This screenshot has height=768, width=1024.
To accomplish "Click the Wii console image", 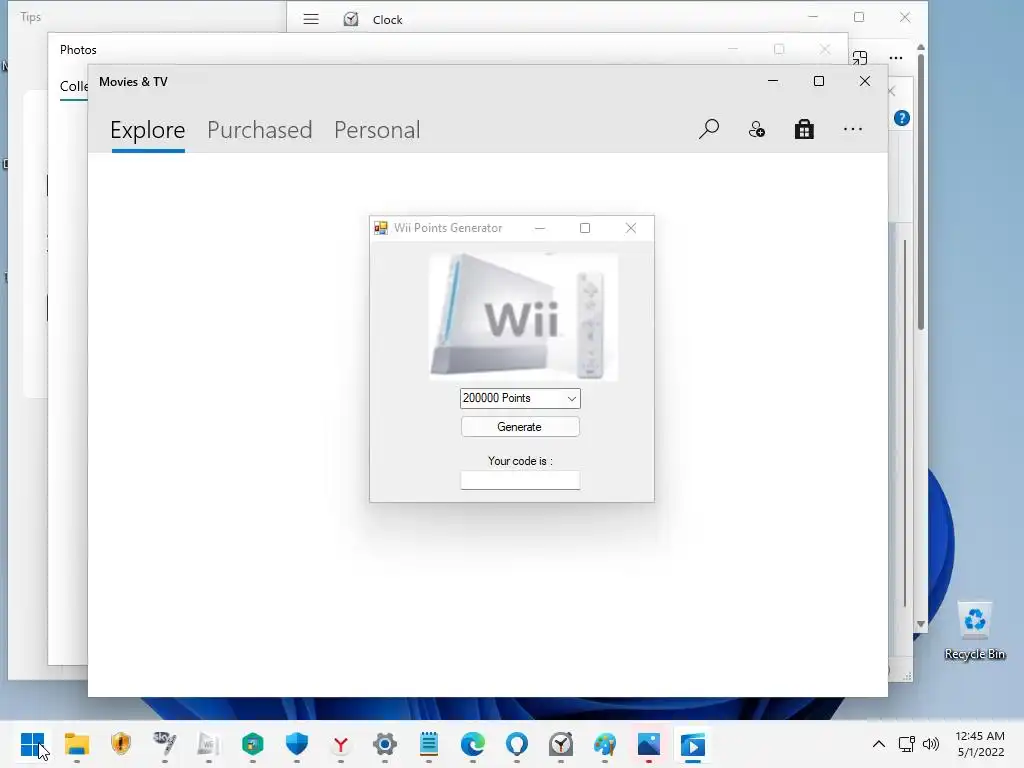I will click(x=523, y=317).
